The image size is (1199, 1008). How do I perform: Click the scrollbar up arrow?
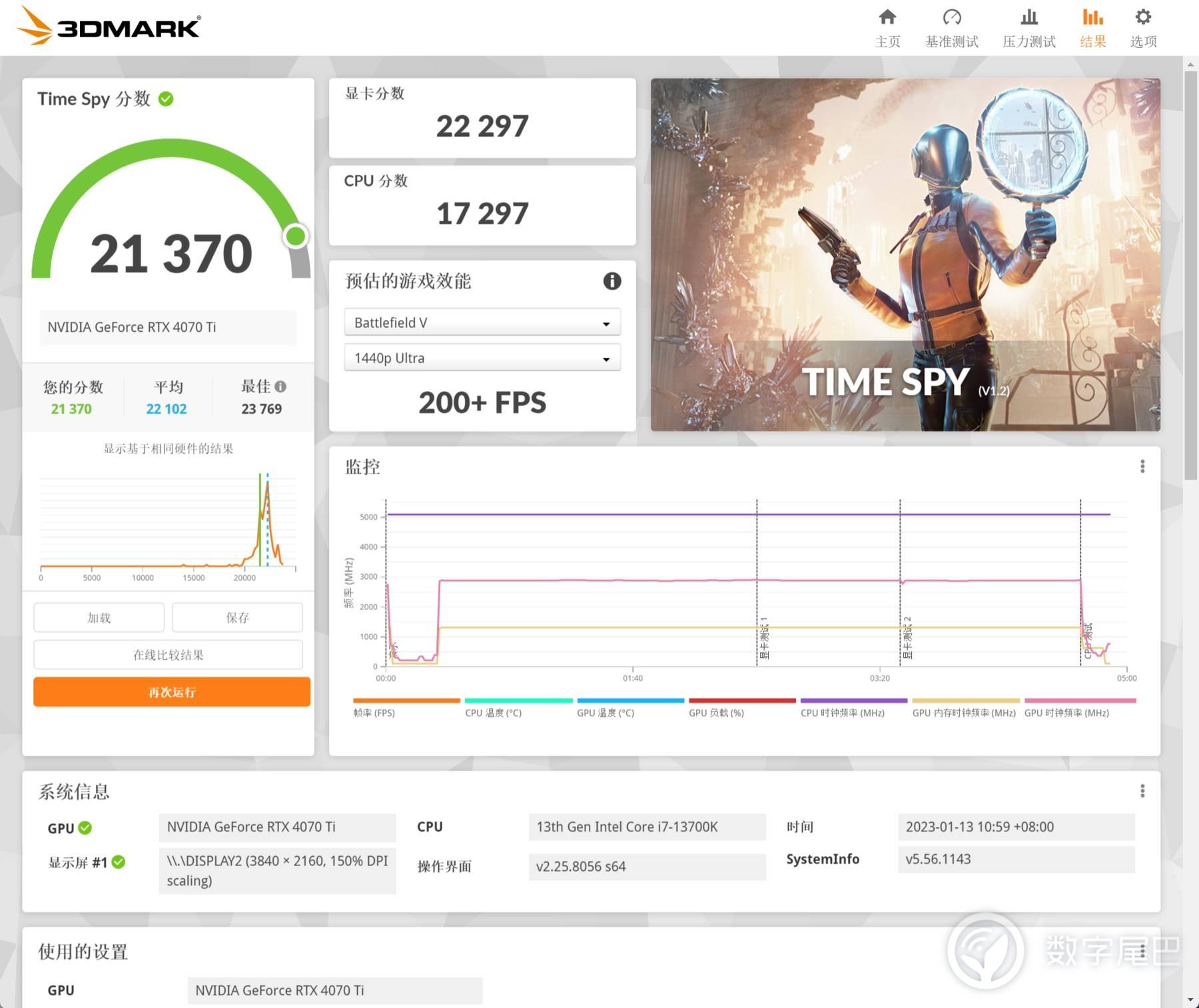coord(1190,64)
